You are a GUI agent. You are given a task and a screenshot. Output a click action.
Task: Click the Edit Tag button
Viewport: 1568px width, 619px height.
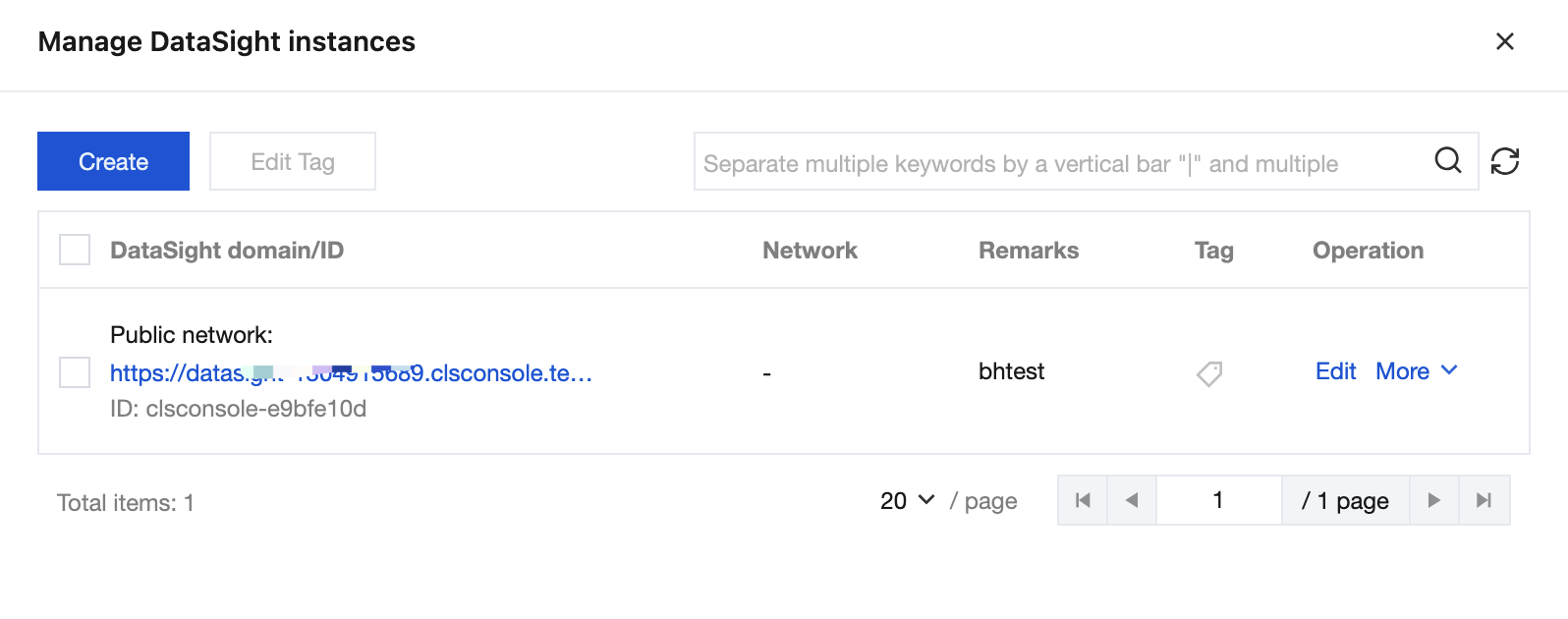[x=293, y=161]
